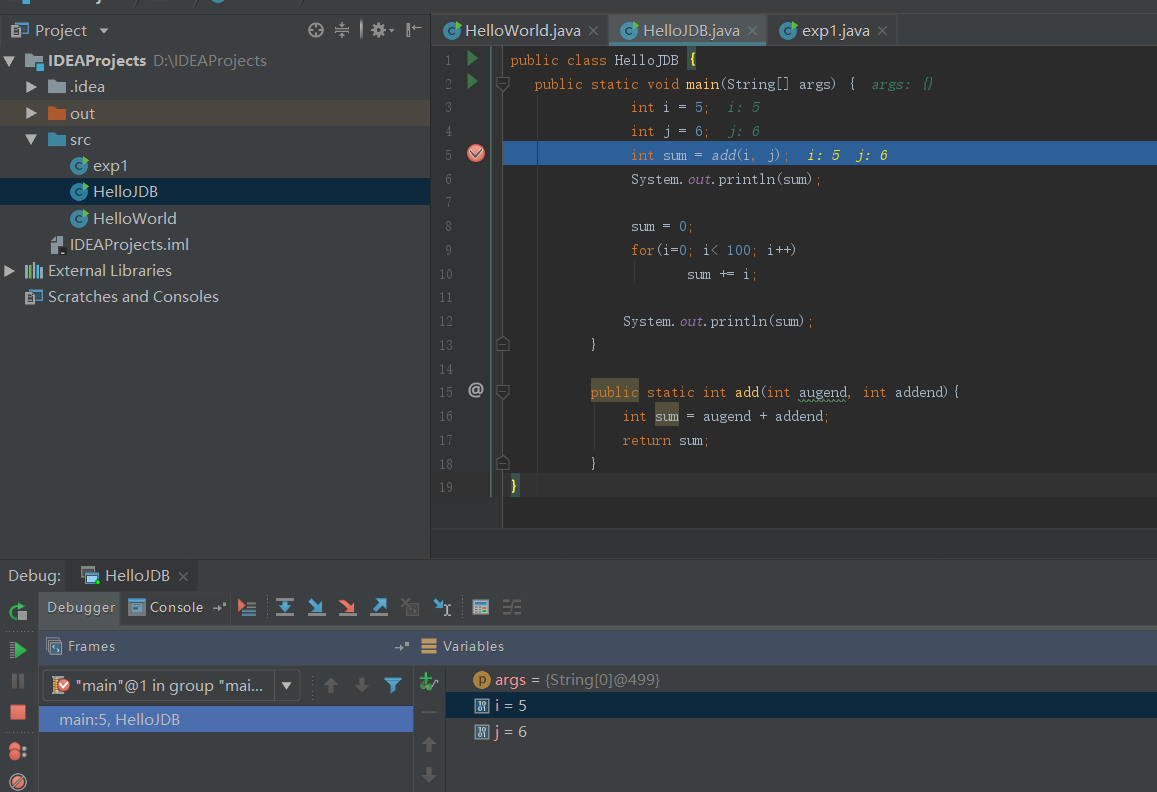Click the down arrow beside the Variables list
The width and height of the screenshot is (1157, 792).
click(x=429, y=775)
